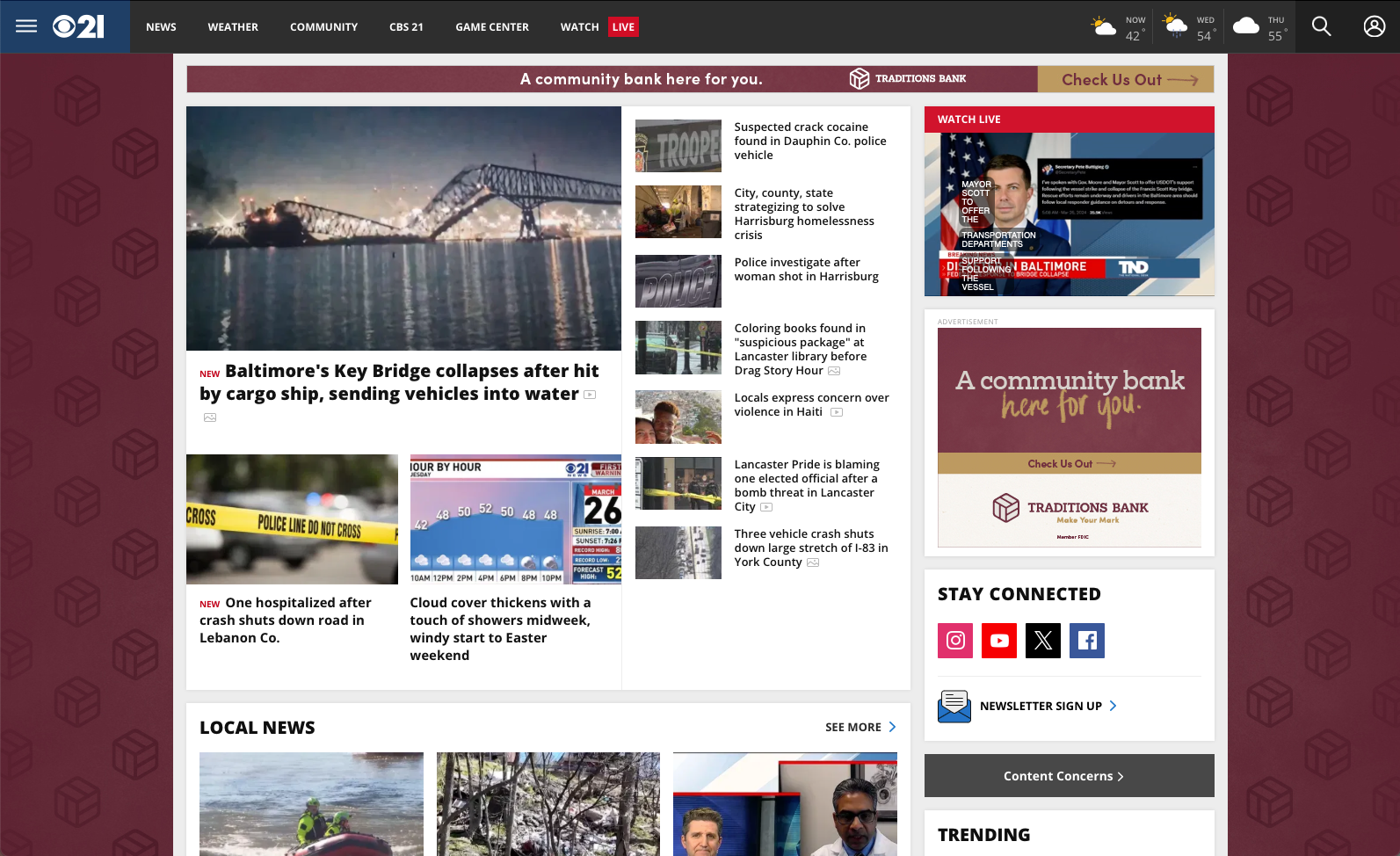Open the Key Bridge collapse photo
This screenshot has height=856, width=1400.
(x=403, y=229)
